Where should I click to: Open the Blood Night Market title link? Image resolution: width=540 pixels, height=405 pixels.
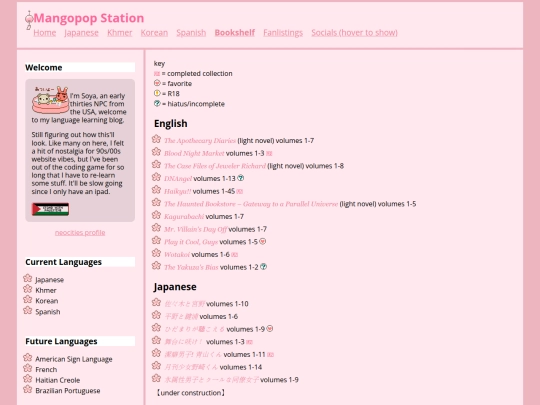194,153
